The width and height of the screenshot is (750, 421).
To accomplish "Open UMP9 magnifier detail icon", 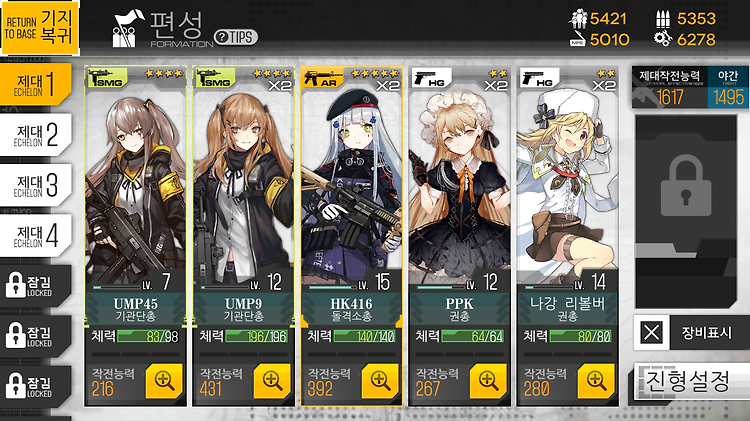I will 272,381.
